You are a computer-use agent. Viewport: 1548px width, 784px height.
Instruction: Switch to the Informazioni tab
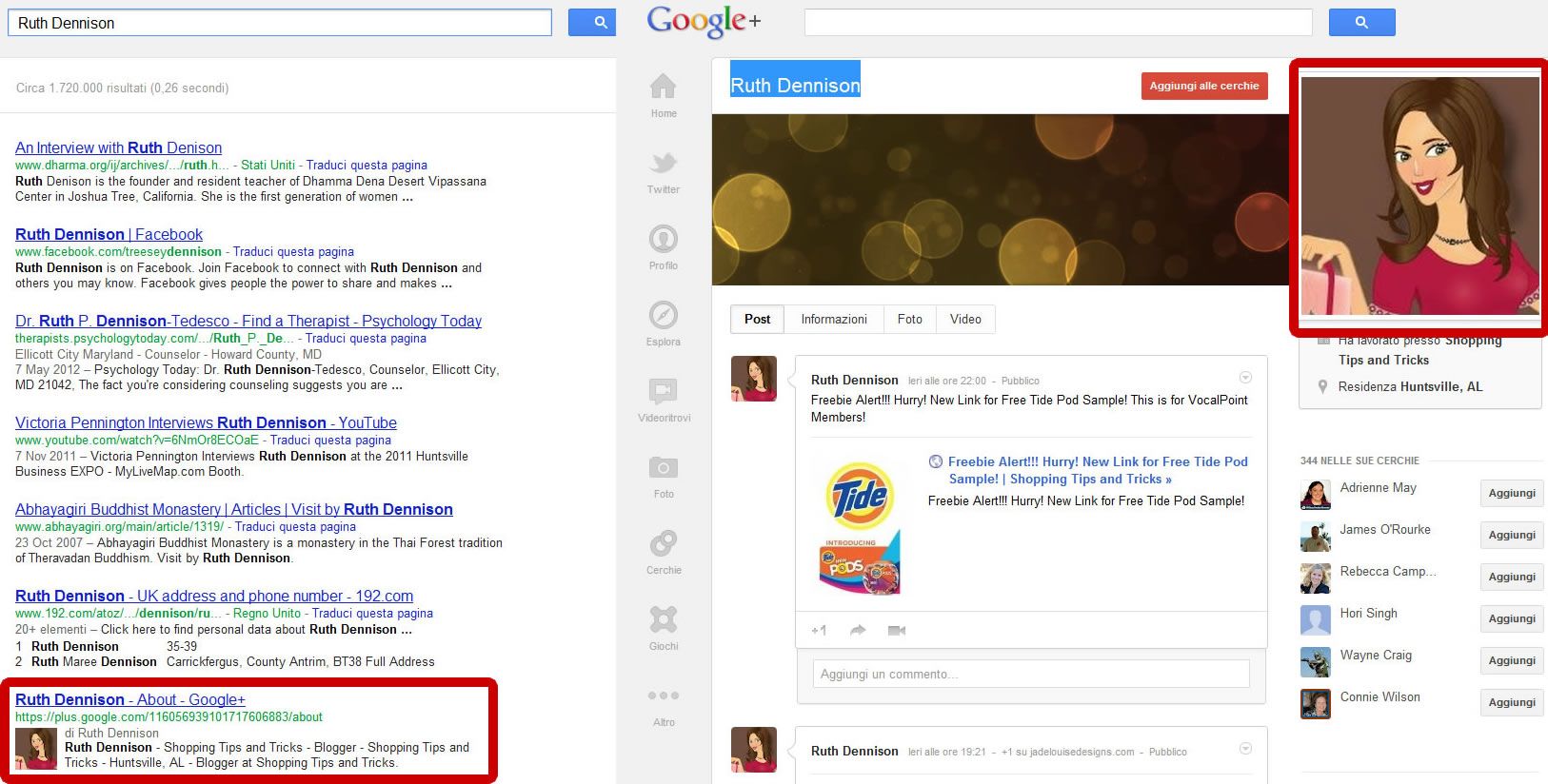(834, 320)
